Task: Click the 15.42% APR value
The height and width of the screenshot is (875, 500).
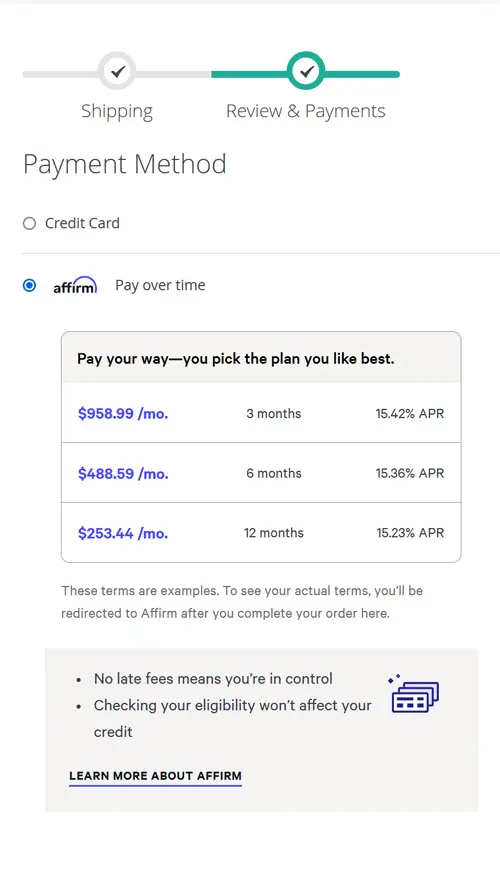Action: (x=410, y=414)
